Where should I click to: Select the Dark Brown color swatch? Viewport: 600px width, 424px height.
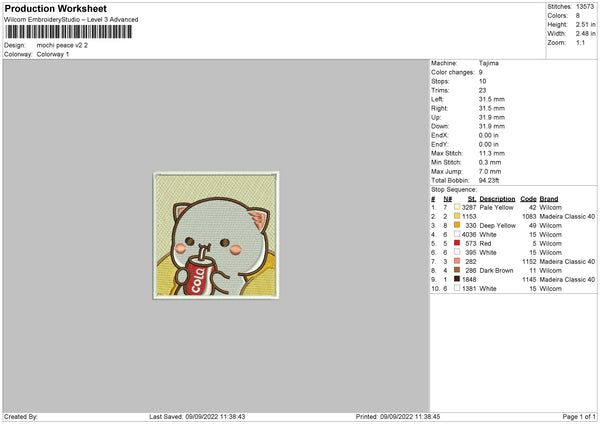(457, 270)
